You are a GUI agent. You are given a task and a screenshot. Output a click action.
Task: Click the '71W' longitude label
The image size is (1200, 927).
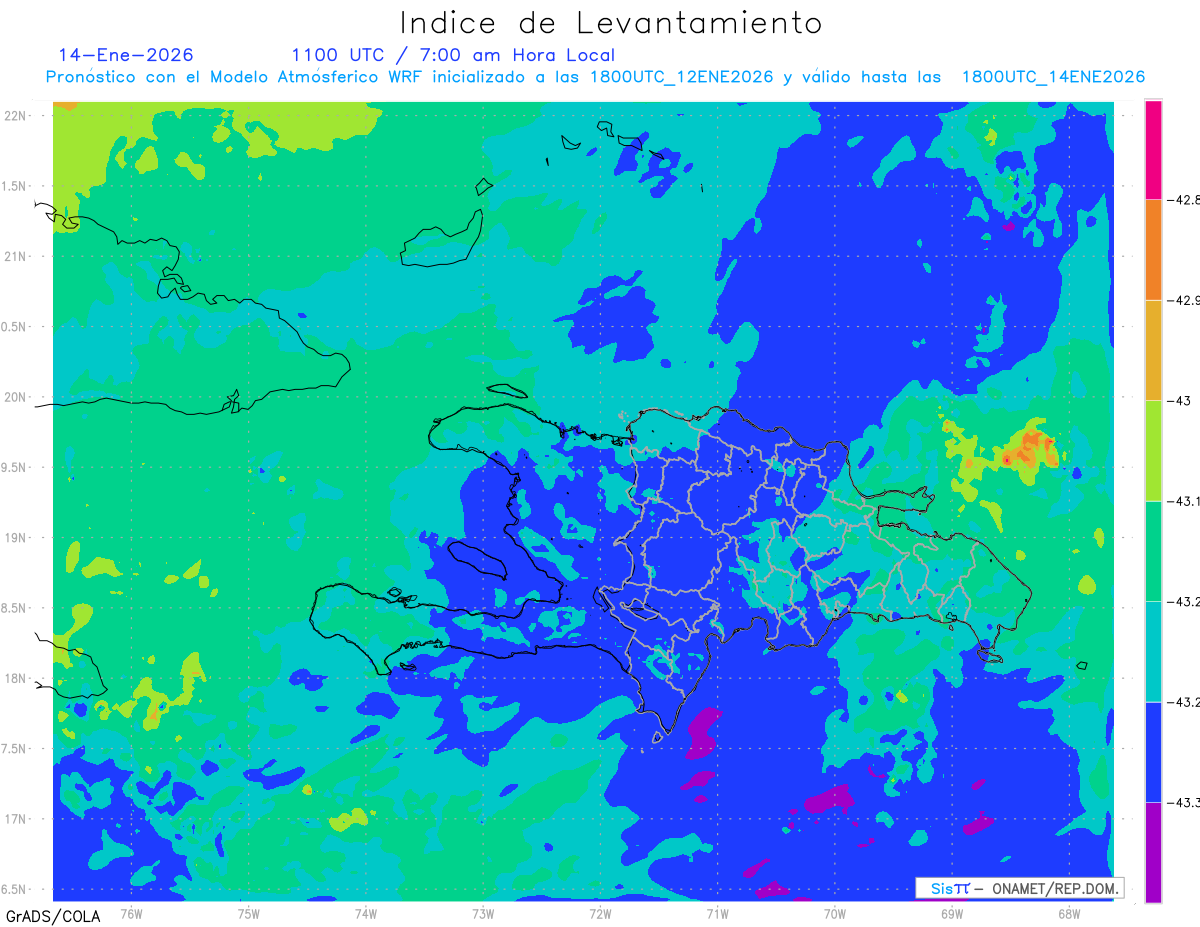click(717, 912)
